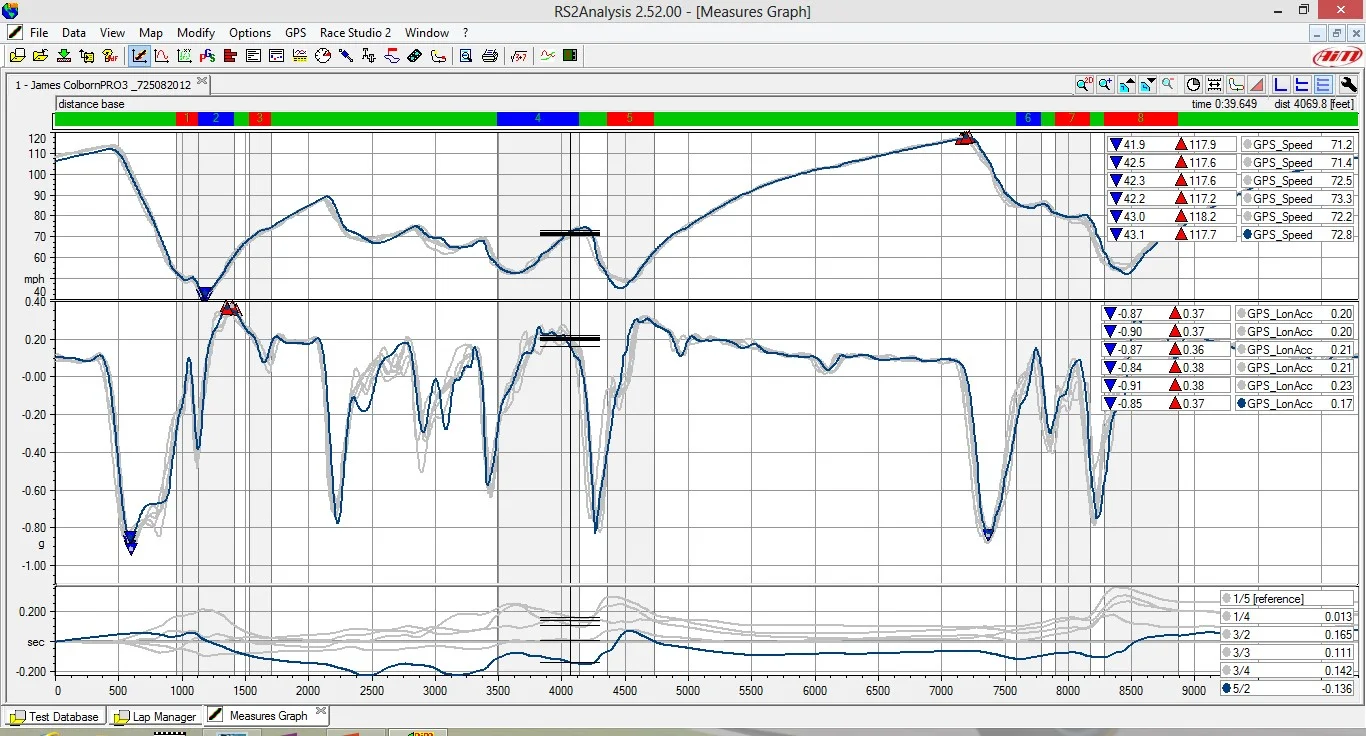Viewport: 1366px width, 736px height.
Task: Click the next track segment down-arrow icon
Action: (x=1148, y=85)
